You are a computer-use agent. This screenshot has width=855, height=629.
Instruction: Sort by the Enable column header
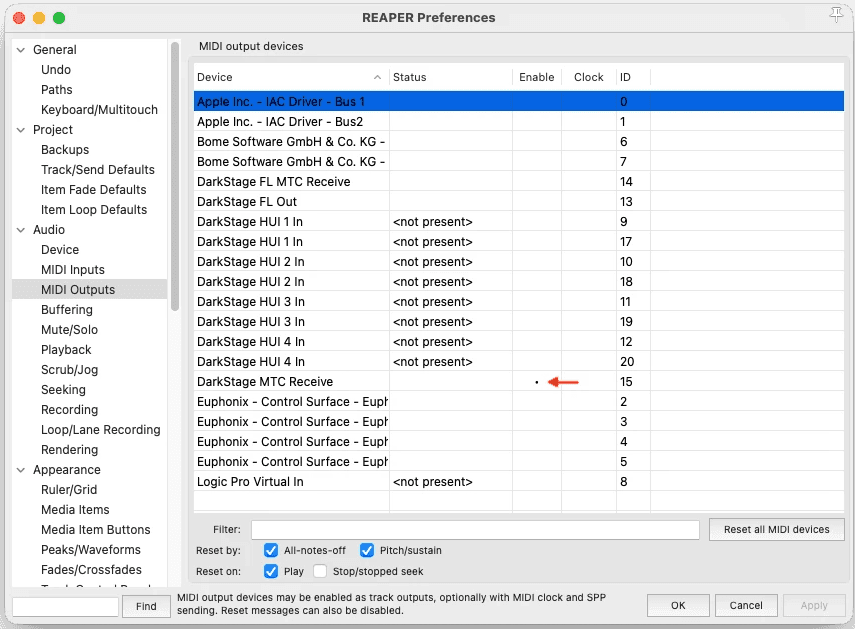tap(537, 77)
